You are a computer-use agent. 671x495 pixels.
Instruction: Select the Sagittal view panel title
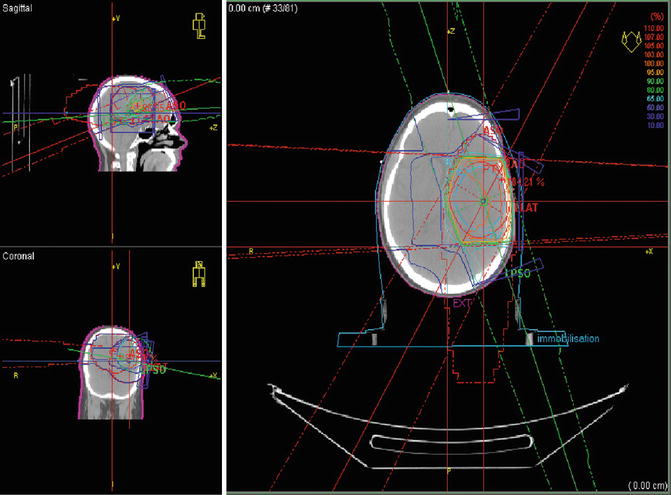[x=20, y=8]
